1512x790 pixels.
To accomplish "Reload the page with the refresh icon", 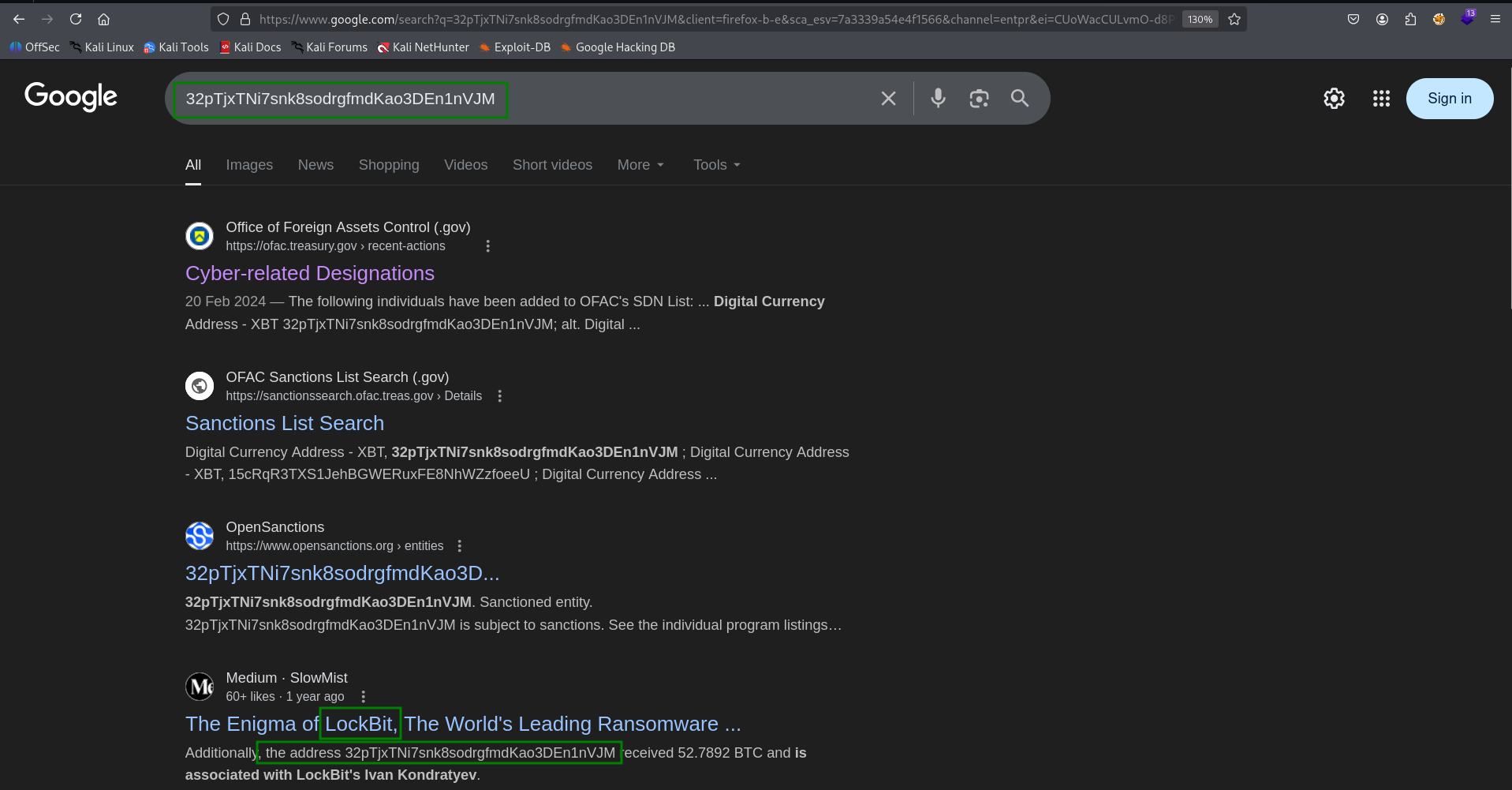I will [x=76, y=19].
